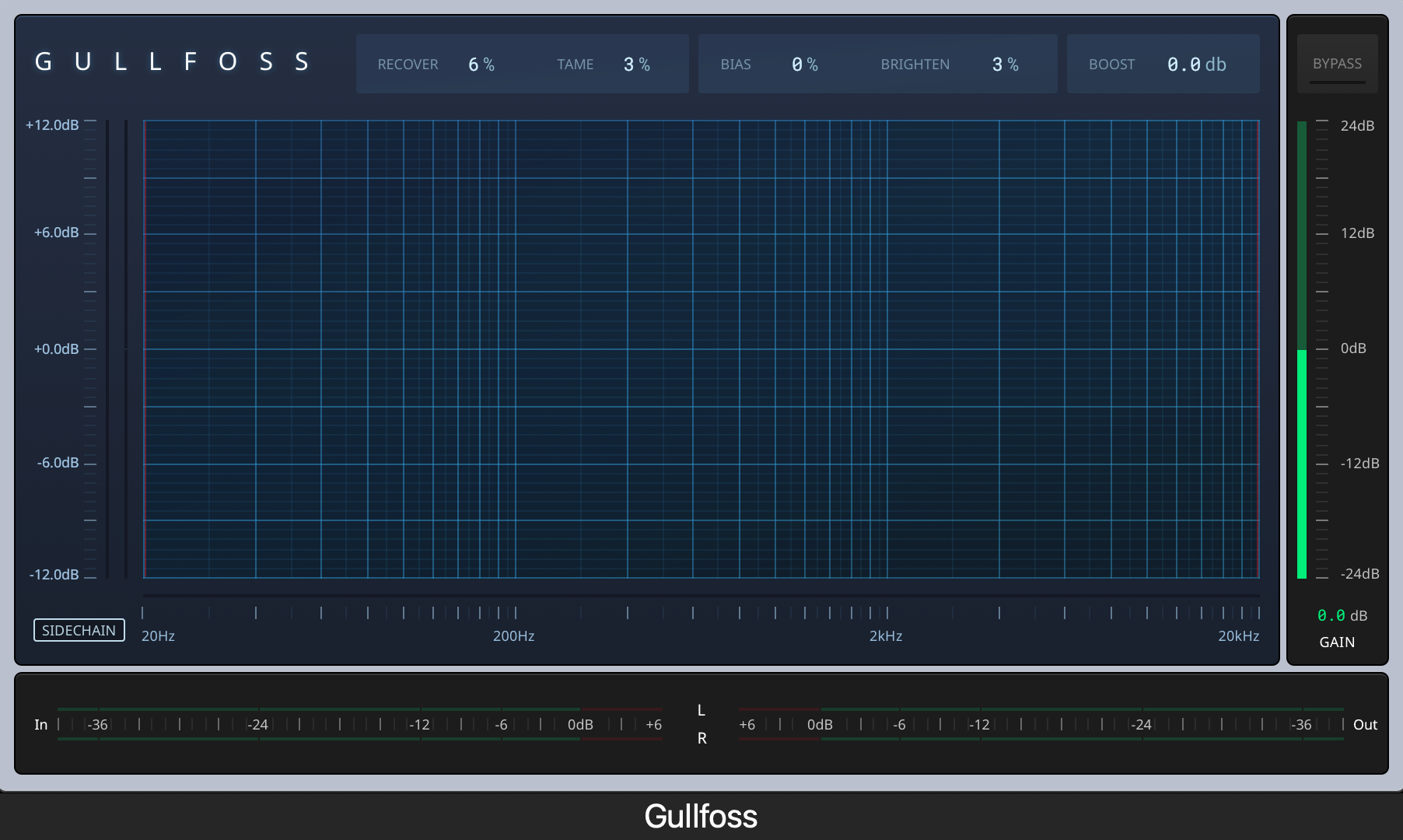Toggle the BYPASS button
The height and width of the screenshot is (840, 1403).
click(1337, 64)
